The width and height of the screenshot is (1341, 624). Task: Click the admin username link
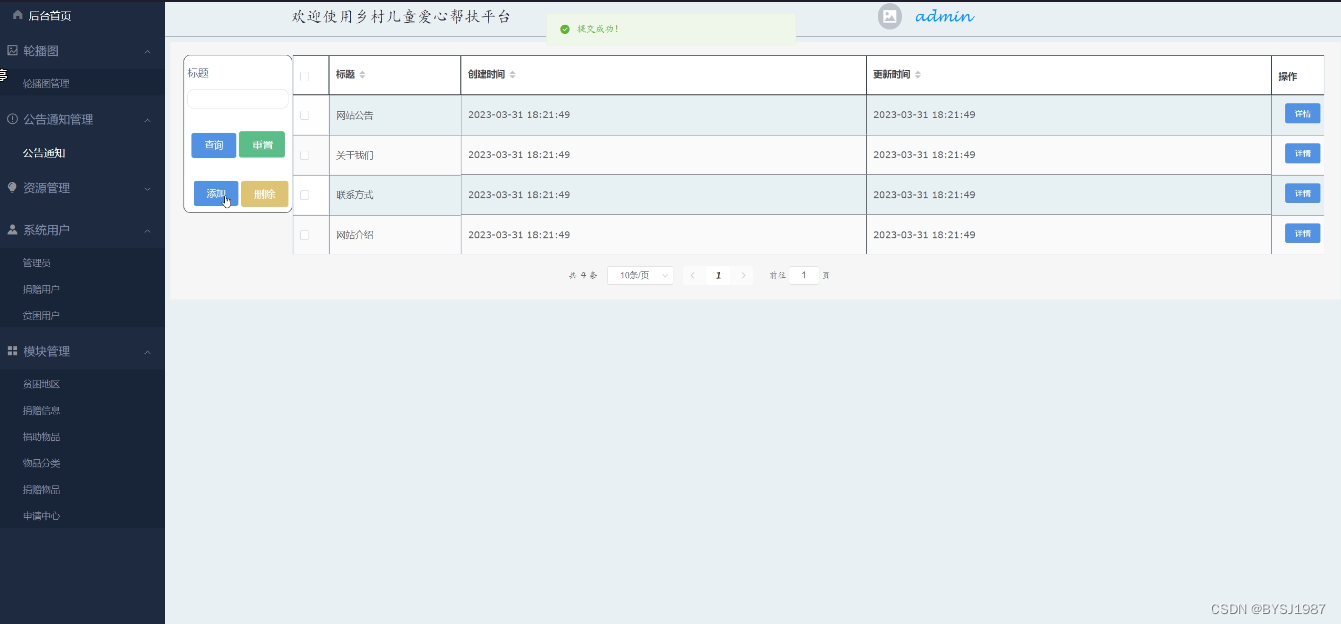(944, 16)
